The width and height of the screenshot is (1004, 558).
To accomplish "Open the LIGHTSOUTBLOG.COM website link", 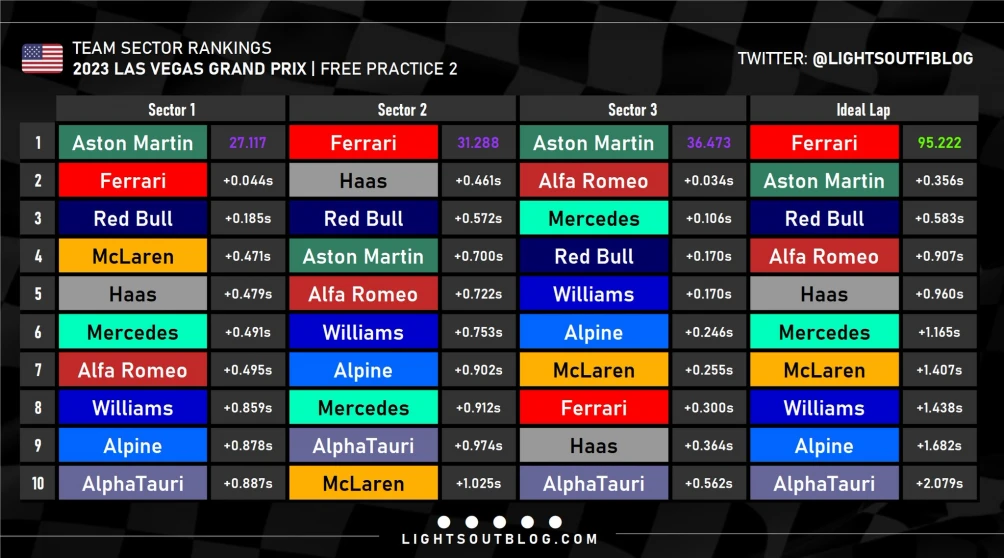I will click(x=499, y=539).
